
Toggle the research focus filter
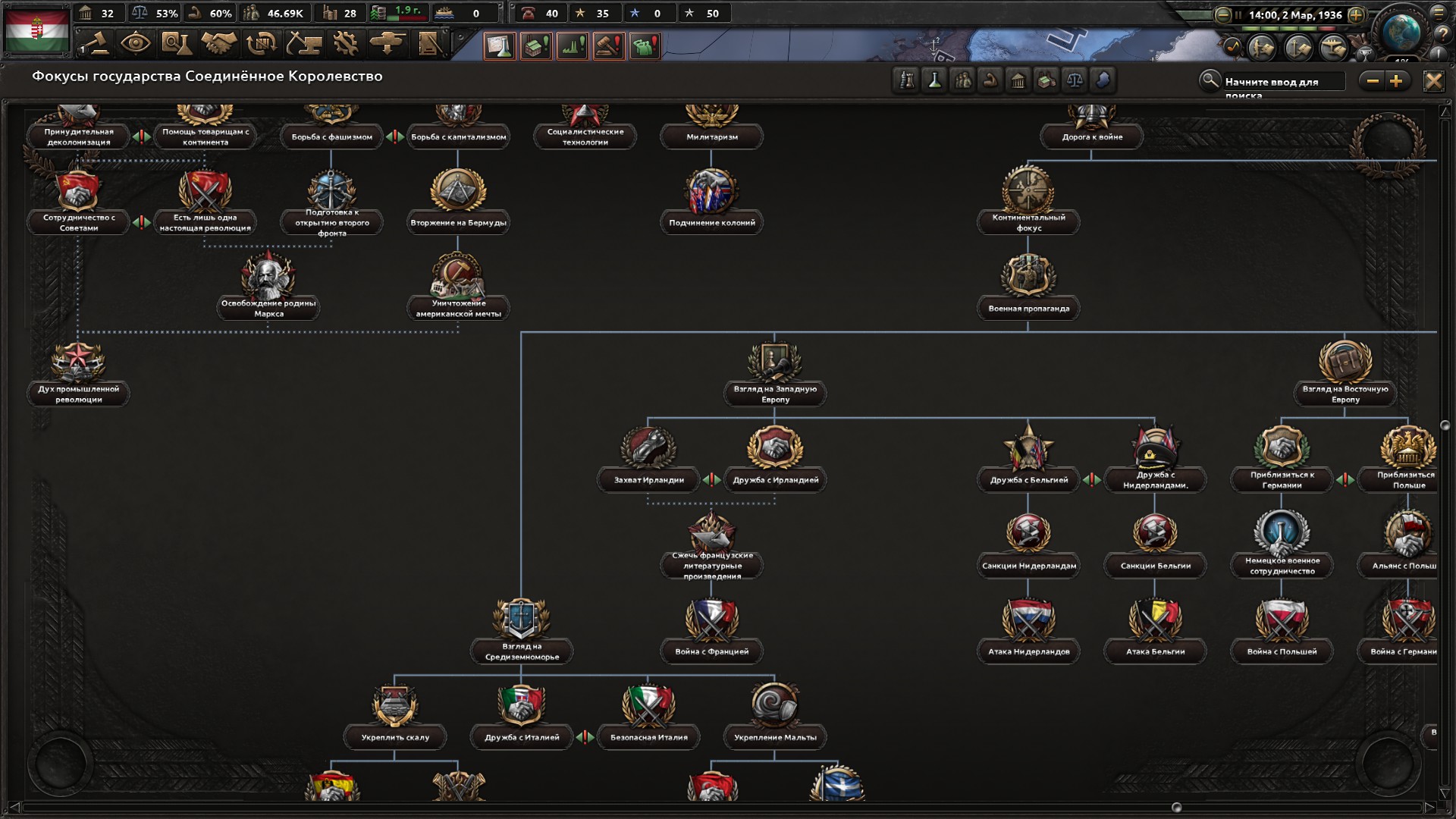tap(935, 80)
